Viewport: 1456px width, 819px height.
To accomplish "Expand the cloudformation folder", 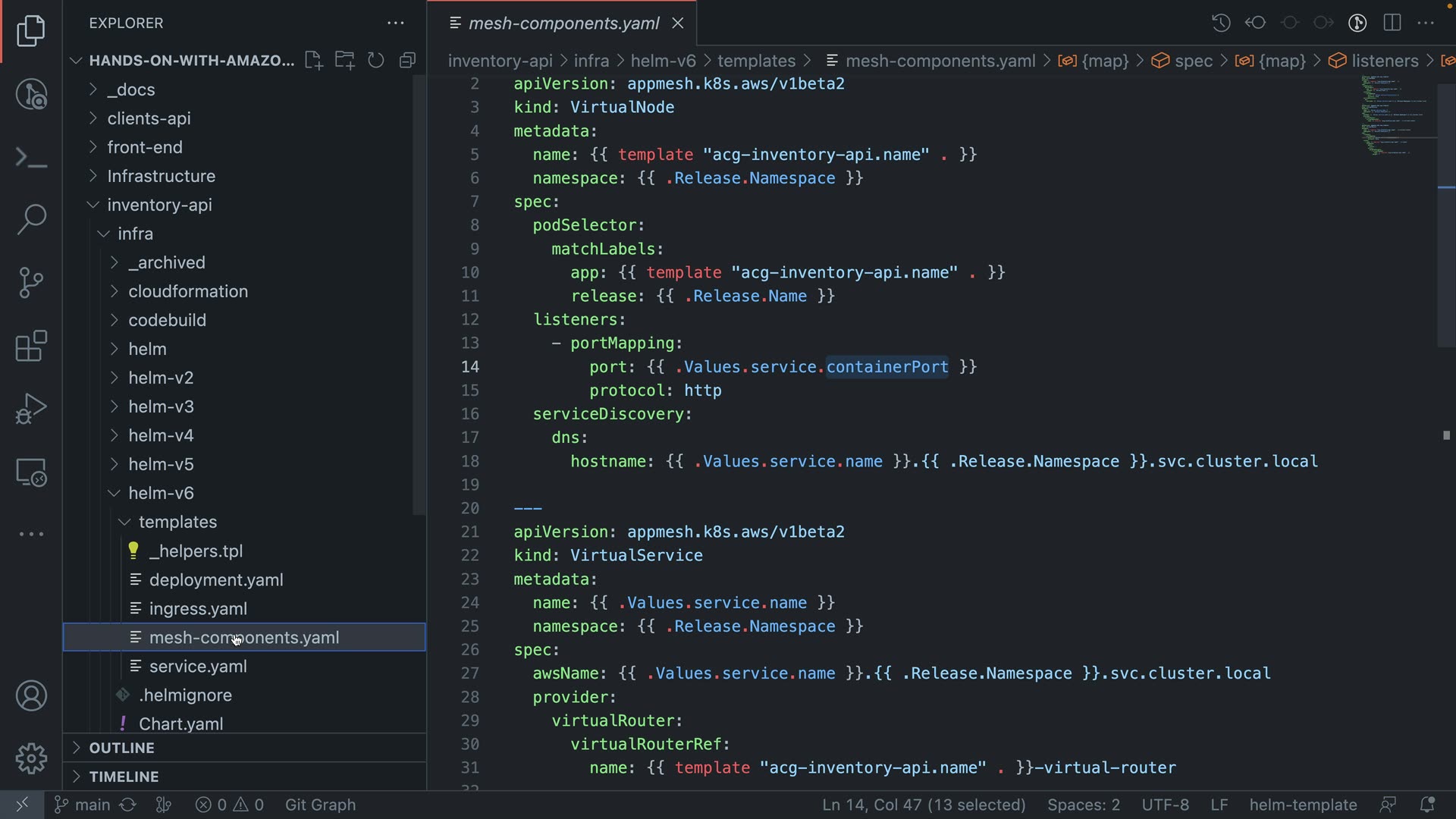I will (x=188, y=291).
